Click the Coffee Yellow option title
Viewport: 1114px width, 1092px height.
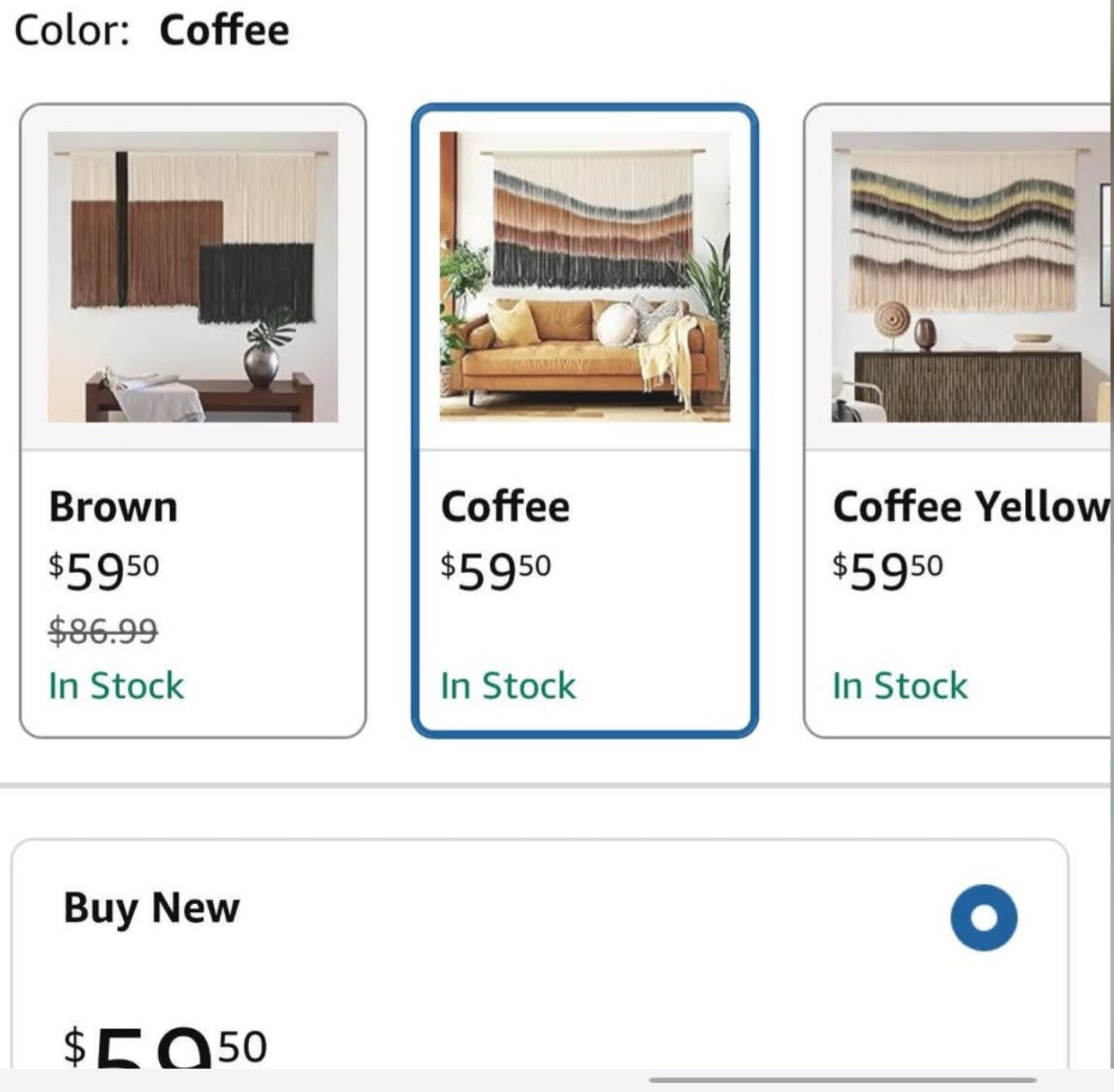point(972,506)
